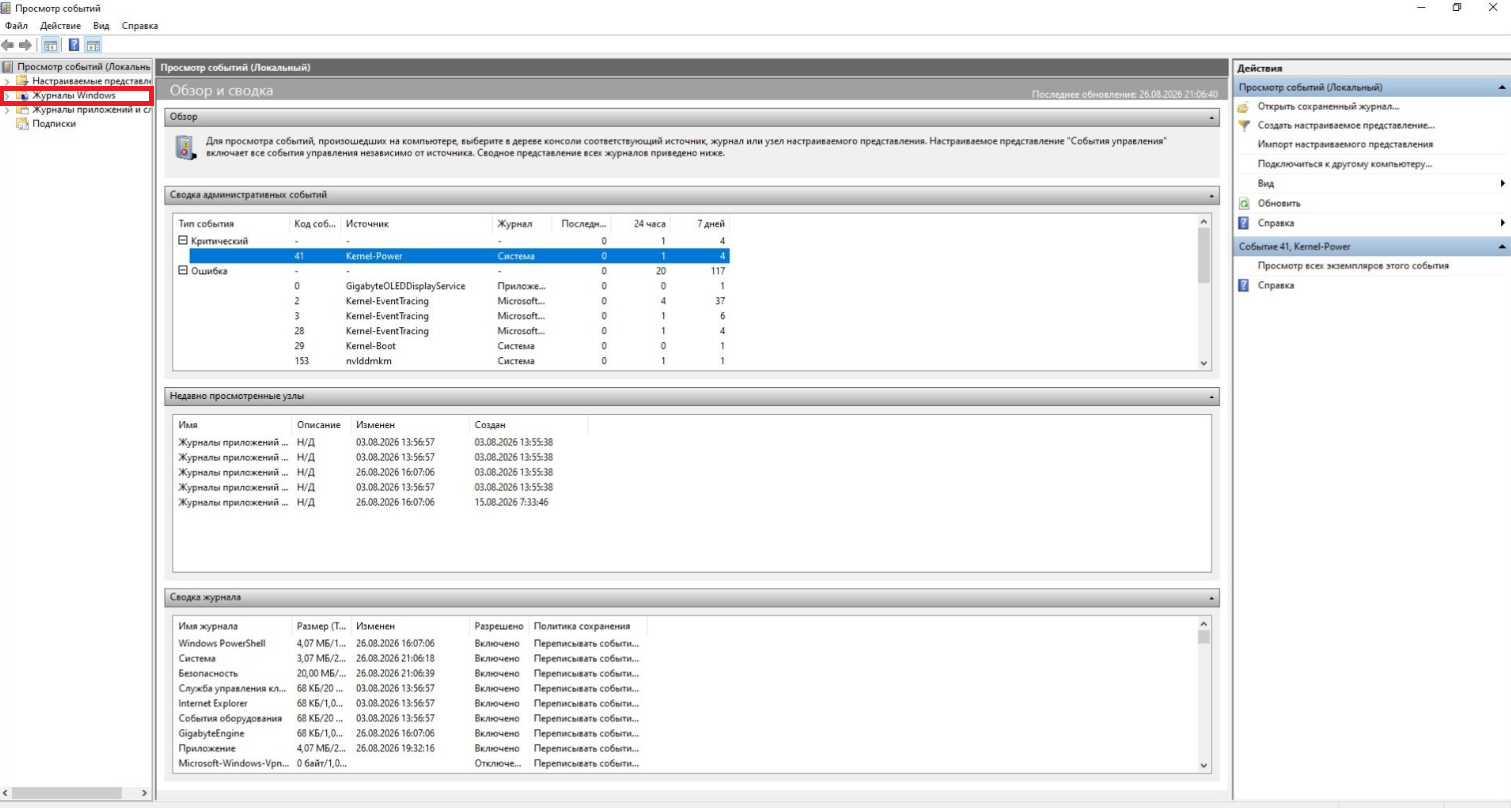Collapse the Критический event group
1511x808 pixels.
(183, 241)
